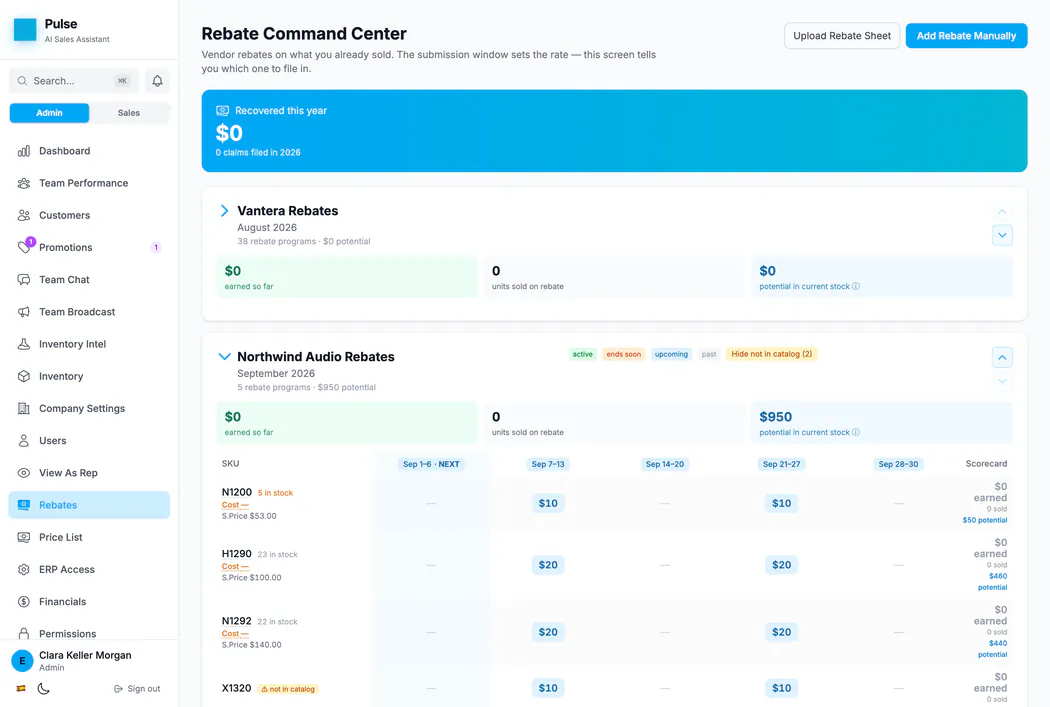Open Inventory Intel page
Image resolution: width=1050 pixels, height=707 pixels.
pos(89,344)
